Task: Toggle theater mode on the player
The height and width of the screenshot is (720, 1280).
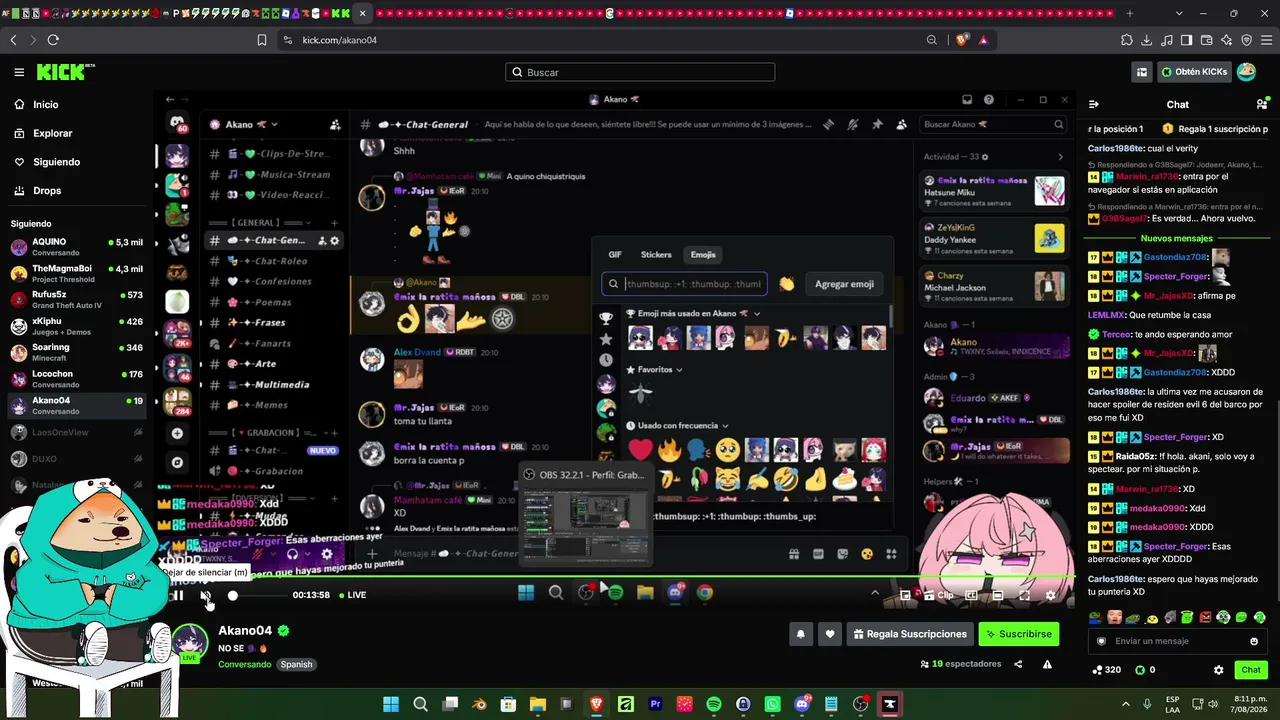Action: click(997, 595)
